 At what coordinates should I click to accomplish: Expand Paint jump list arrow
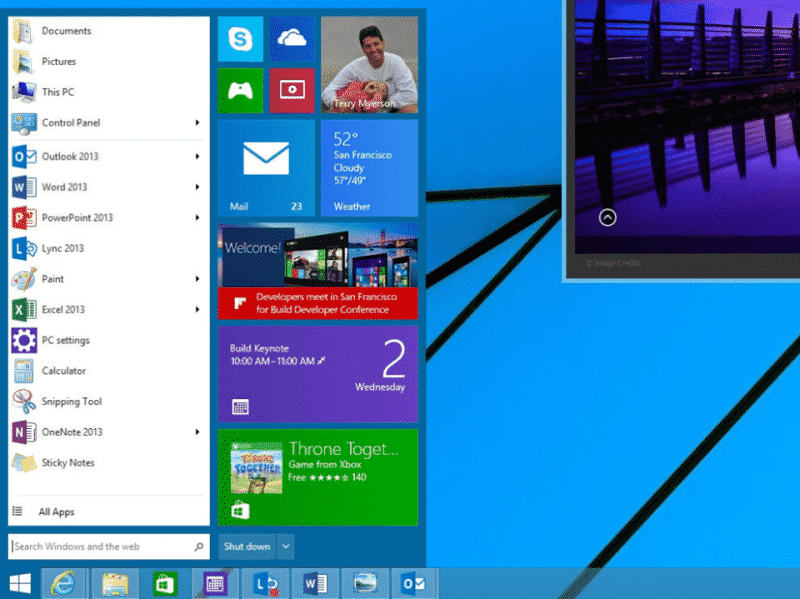197,279
